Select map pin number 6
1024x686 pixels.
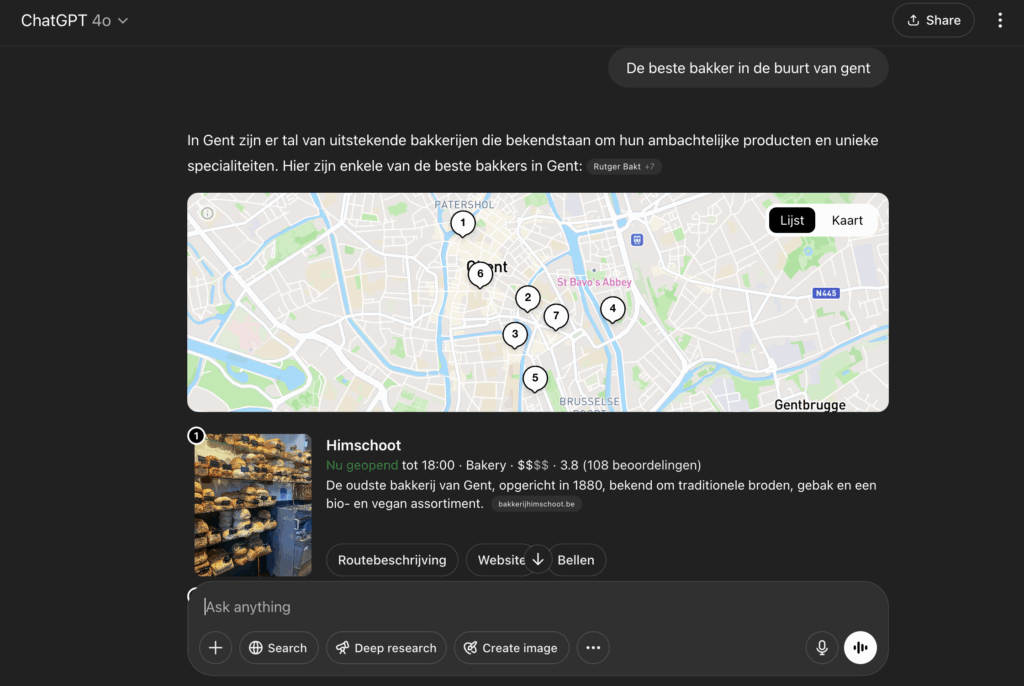[x=480, y=274]
